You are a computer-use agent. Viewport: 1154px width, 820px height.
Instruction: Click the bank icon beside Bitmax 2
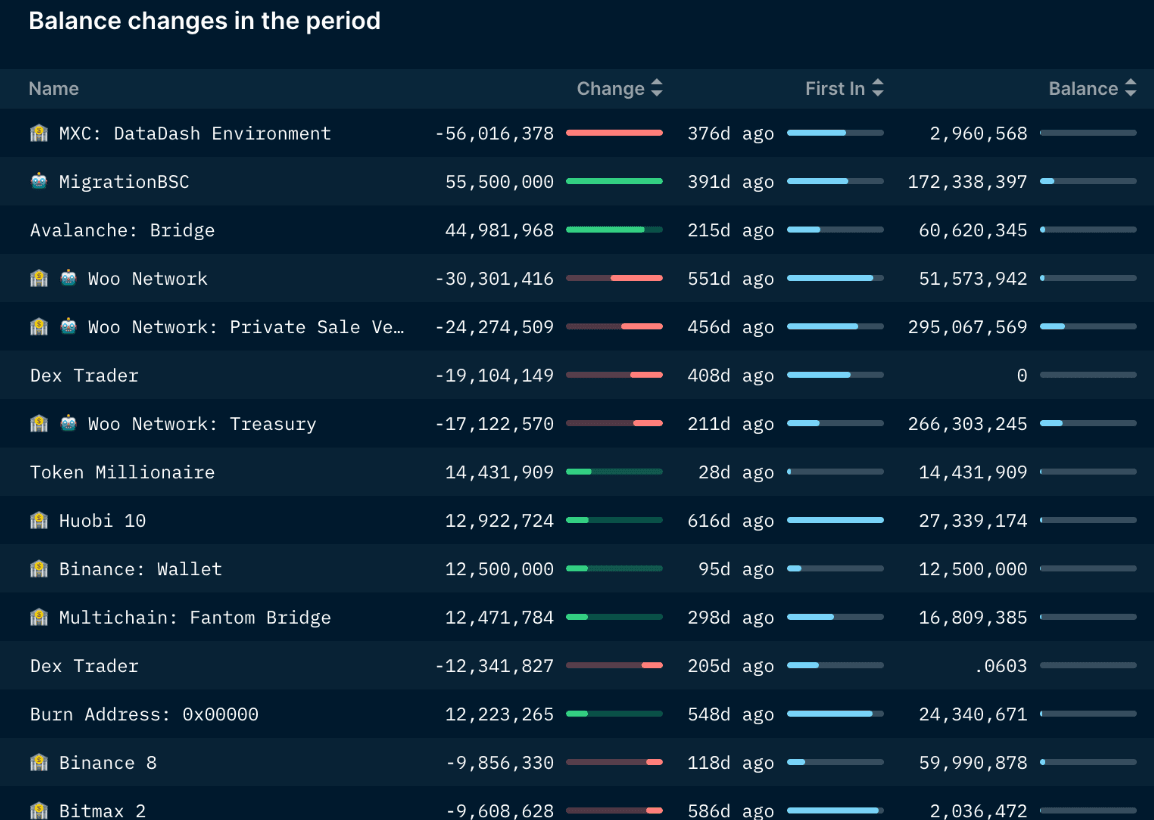39,810
